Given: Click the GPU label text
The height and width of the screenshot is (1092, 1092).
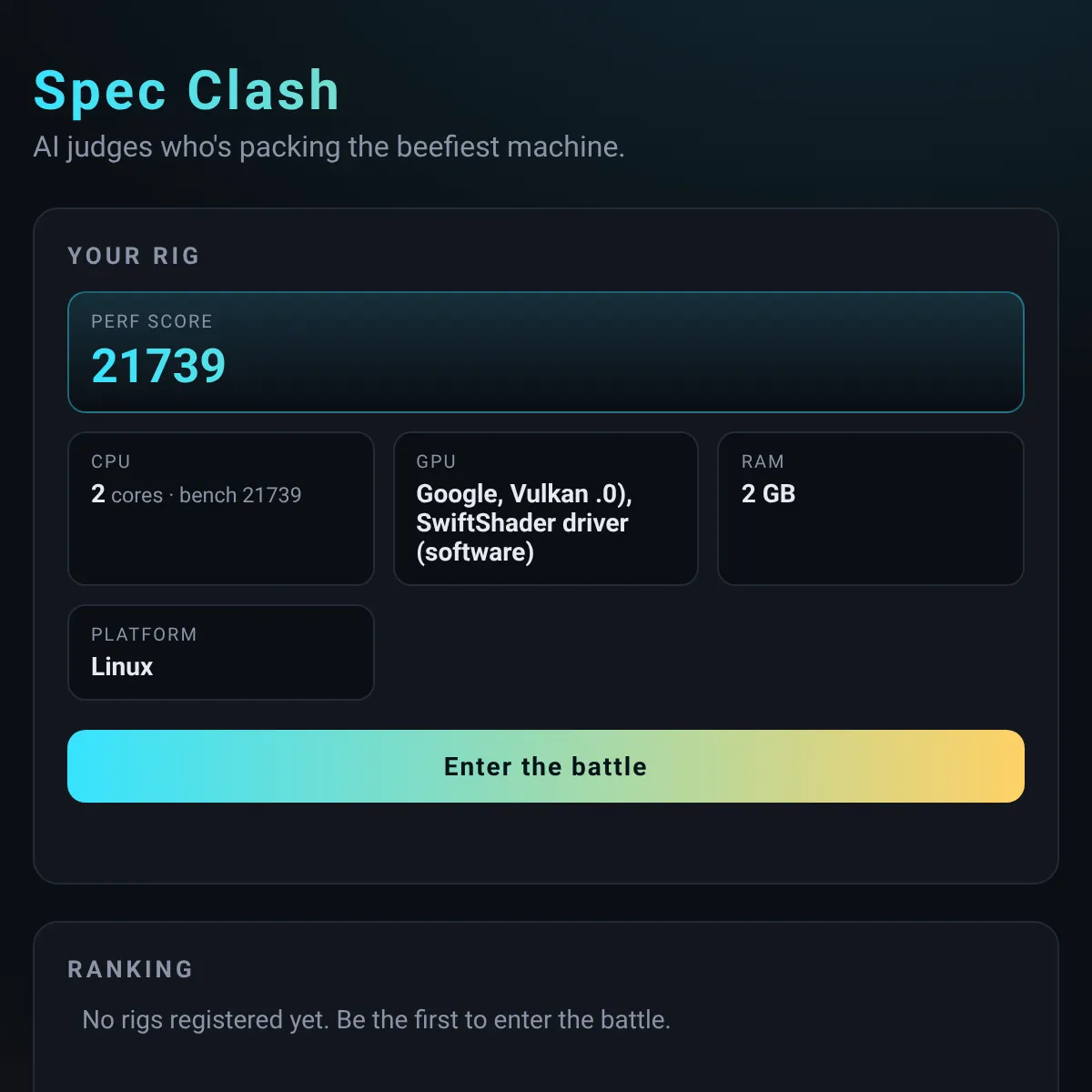Looking at the screenshot, I should [436, 461].
